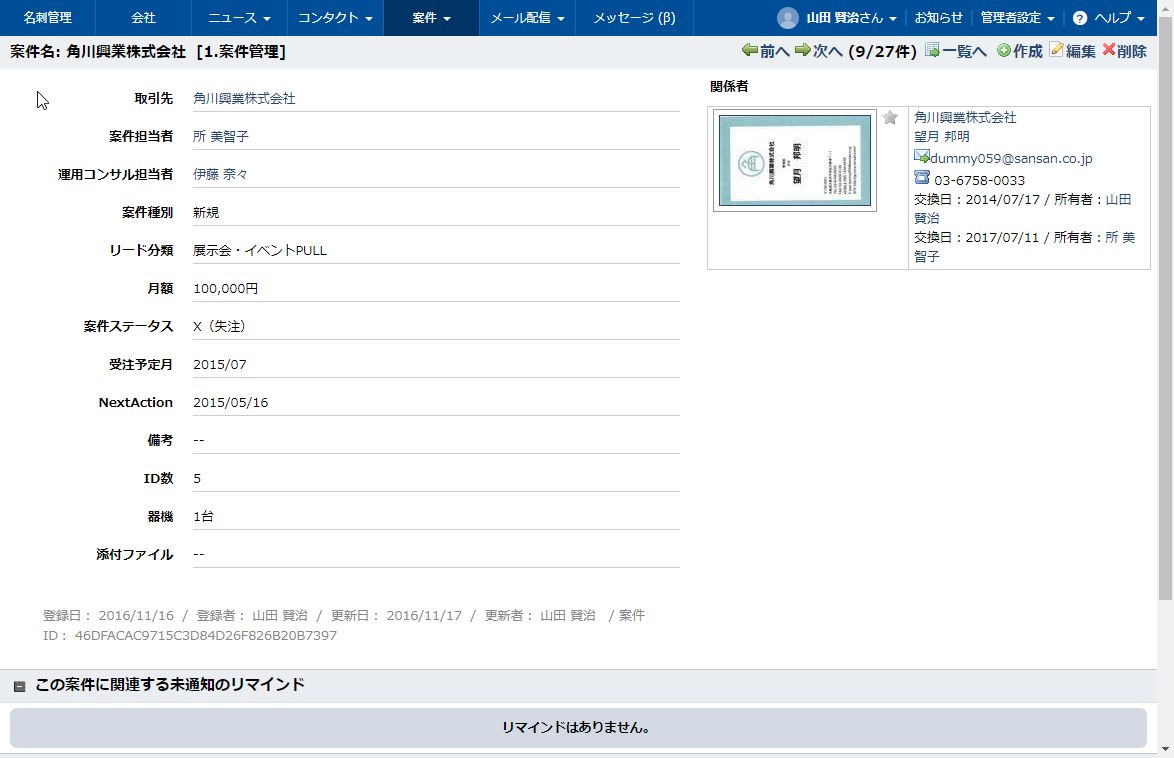Edit this record with 編集
Screen dimensions: 1174x758
[x=1072, y=51]
